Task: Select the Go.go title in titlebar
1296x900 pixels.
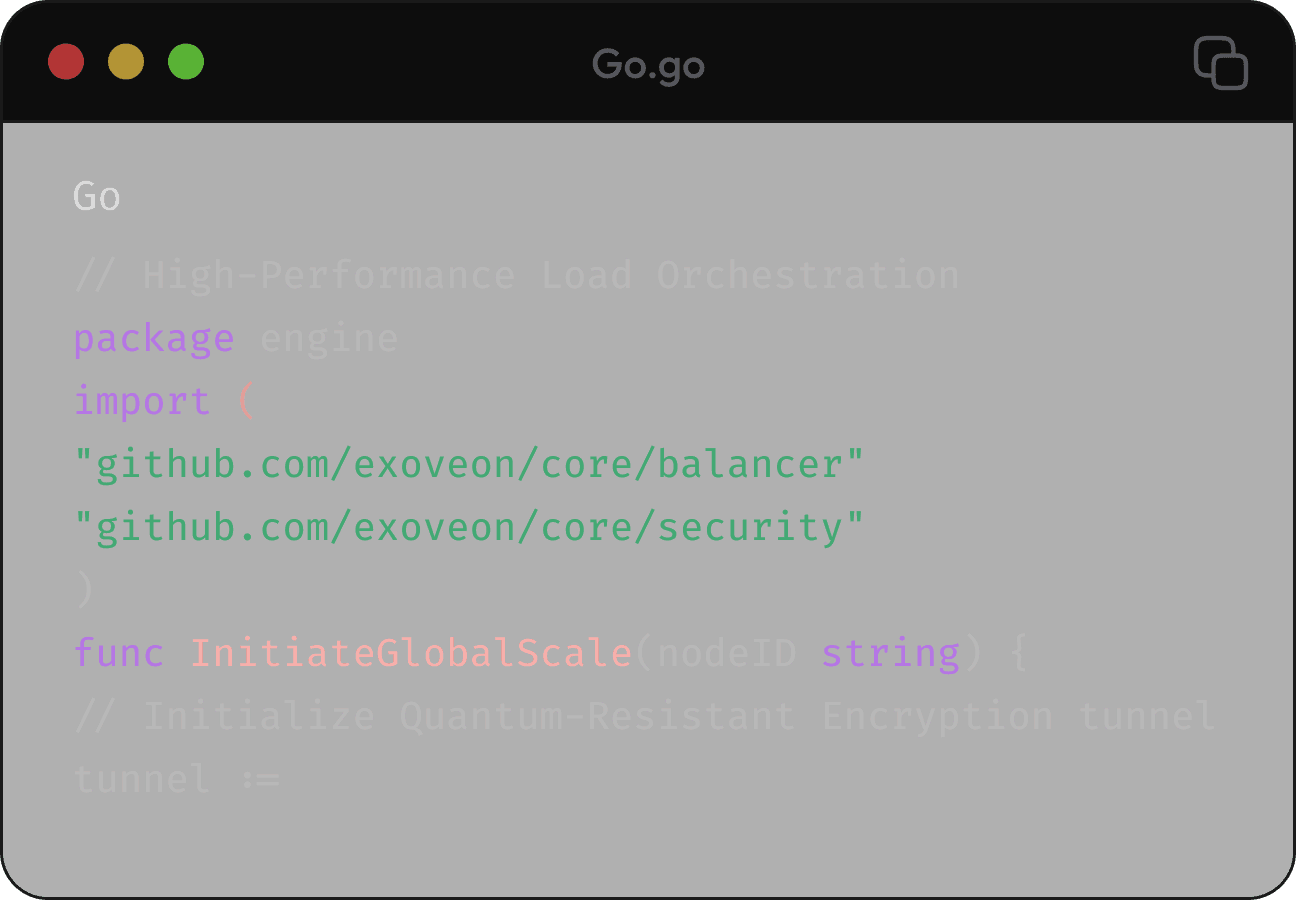Action: click(x=648, y=64)
